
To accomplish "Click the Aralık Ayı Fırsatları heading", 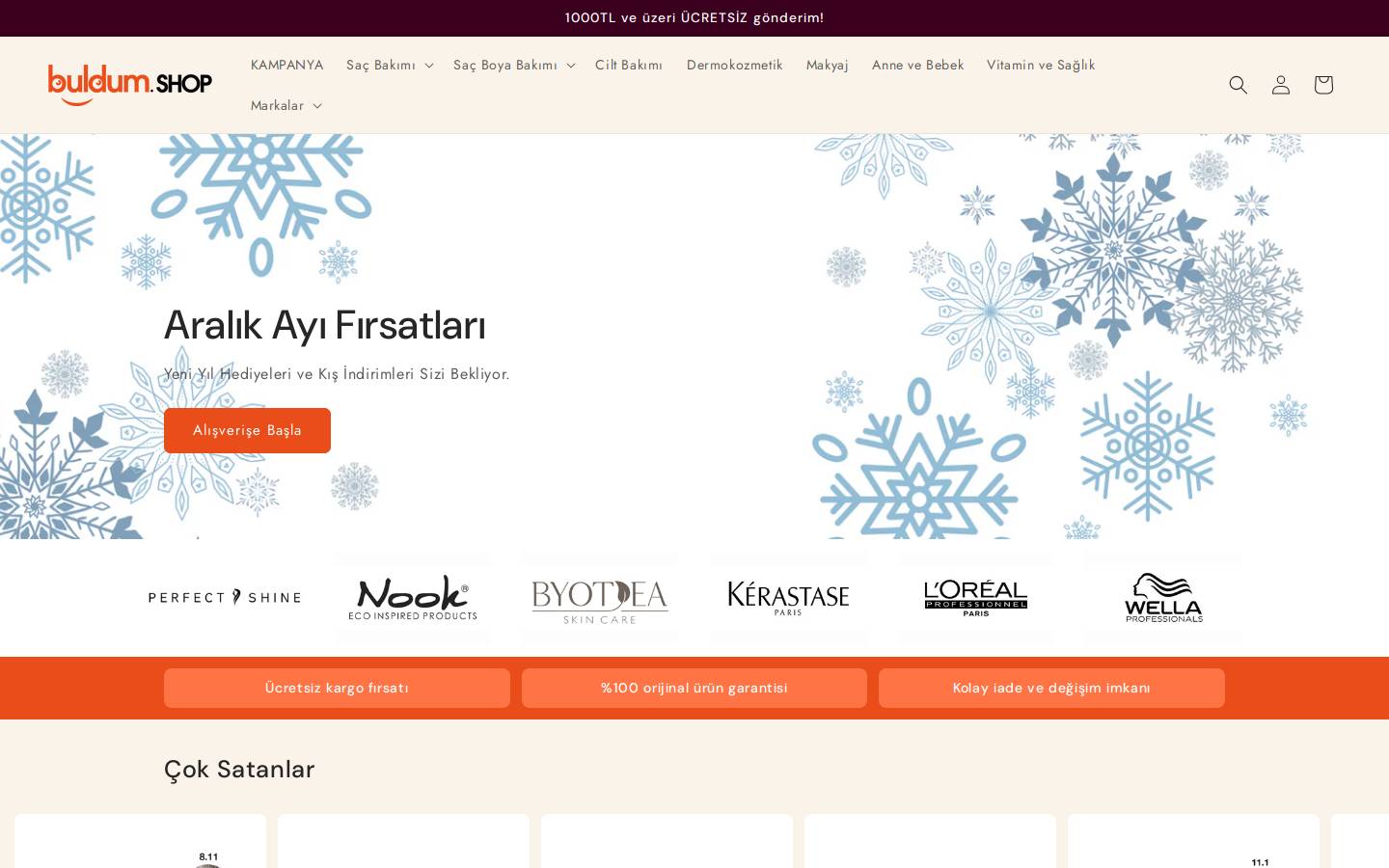I will (325, 325).
